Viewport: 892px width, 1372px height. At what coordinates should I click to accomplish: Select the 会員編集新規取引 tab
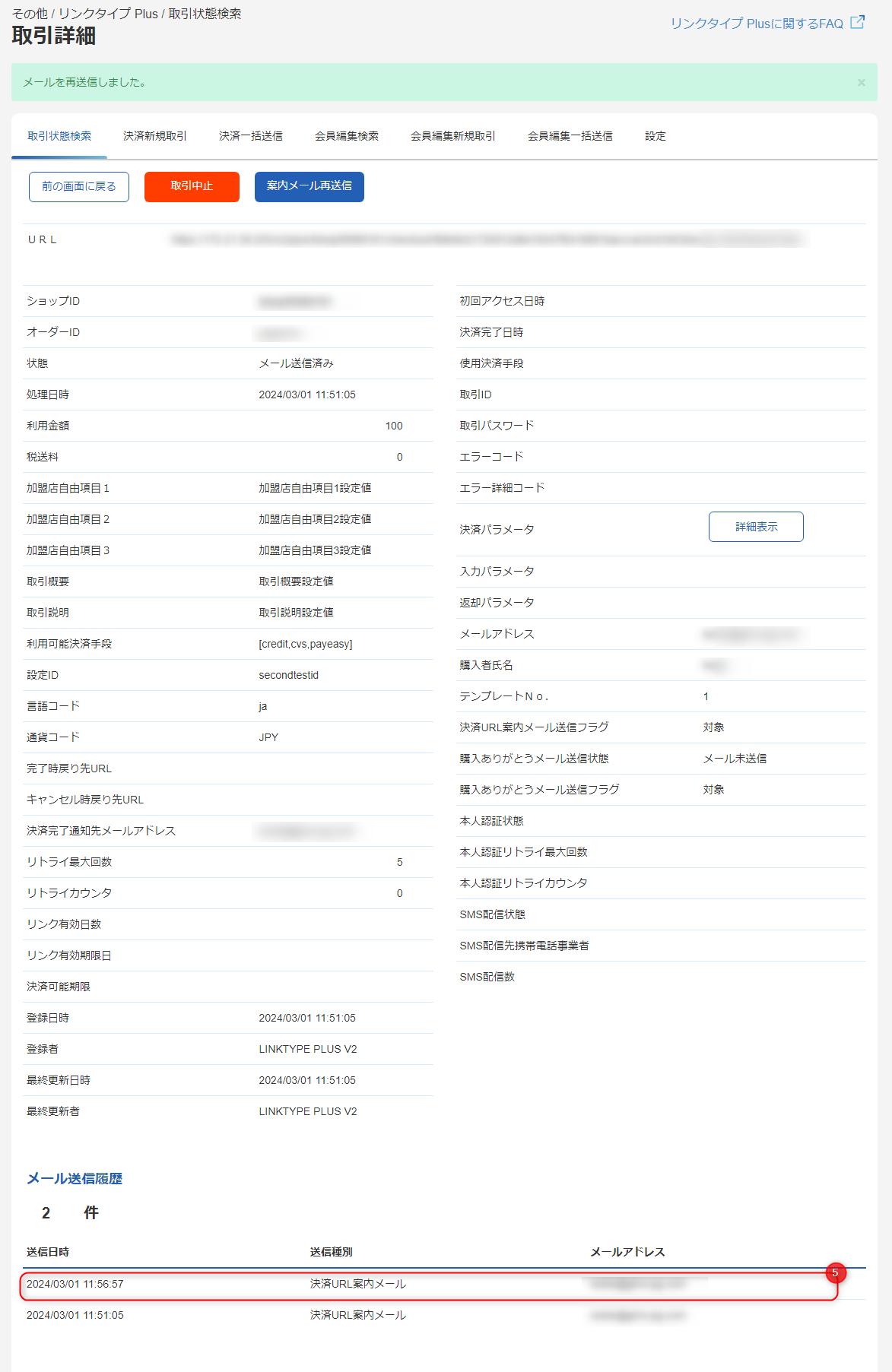tap(453, 136)
